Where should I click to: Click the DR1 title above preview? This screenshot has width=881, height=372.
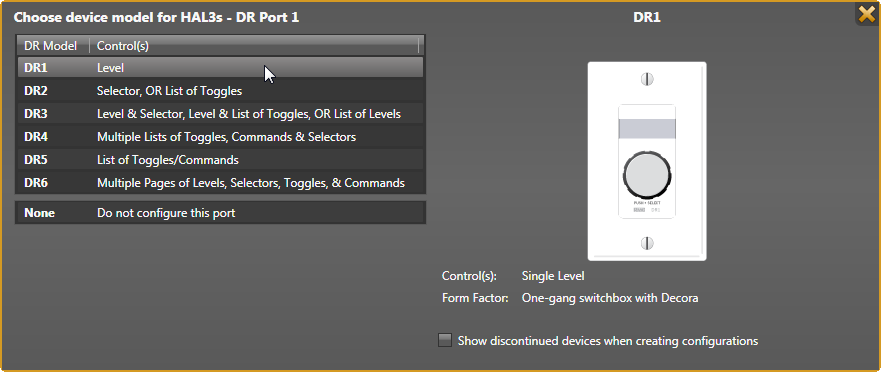647,17
